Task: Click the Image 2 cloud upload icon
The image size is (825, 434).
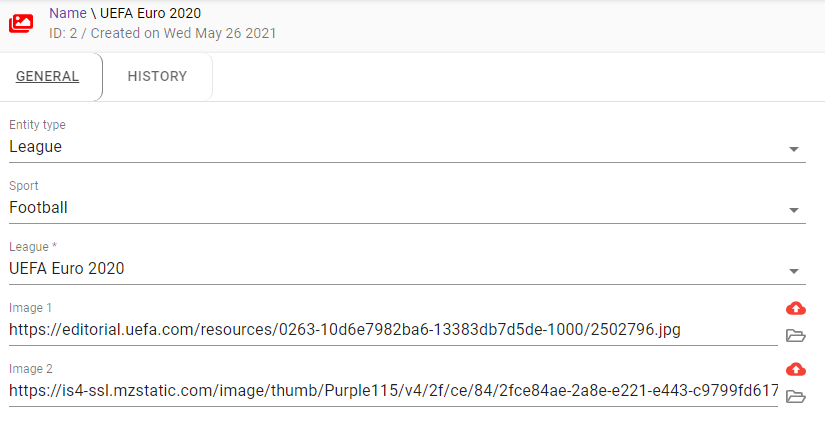Action: click(x=796, y=369)
